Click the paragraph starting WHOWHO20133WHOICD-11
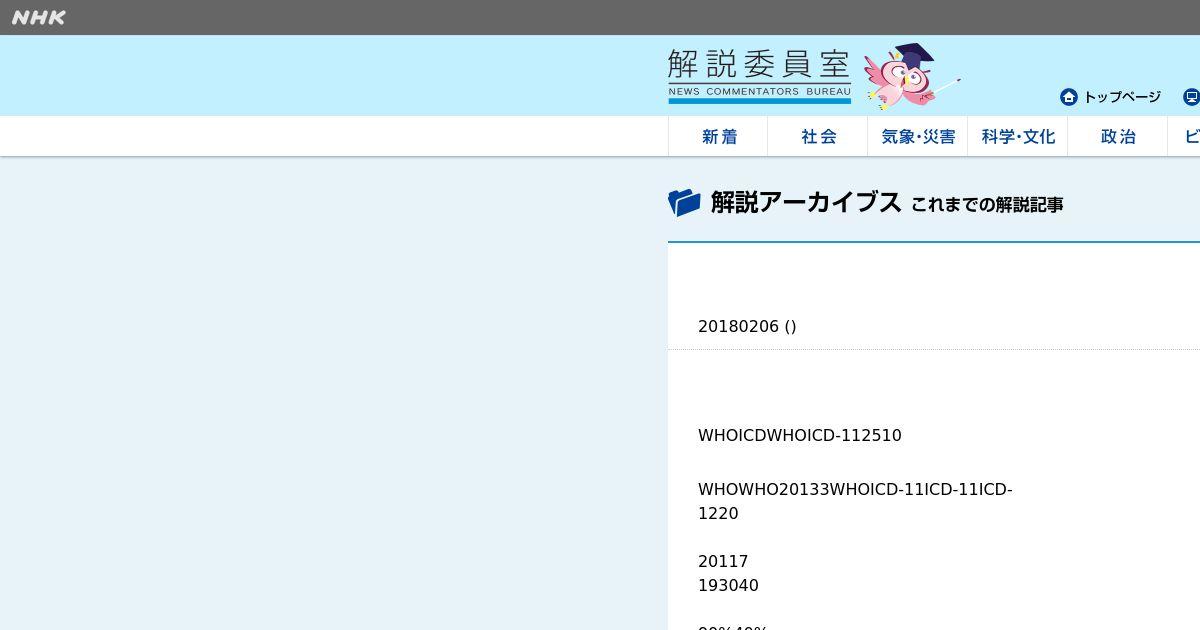 (x=855, y=501)
